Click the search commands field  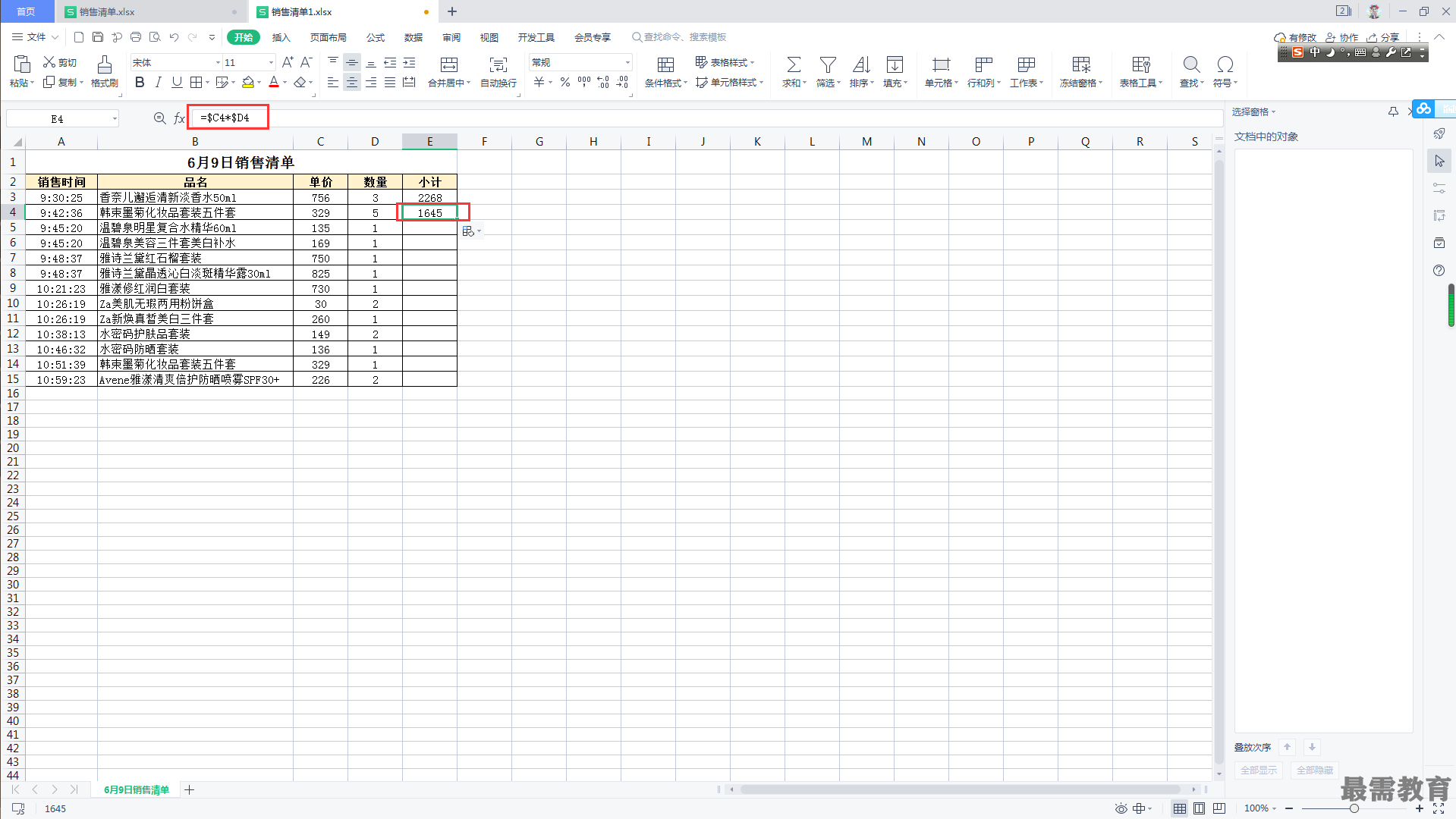point(681,37)
